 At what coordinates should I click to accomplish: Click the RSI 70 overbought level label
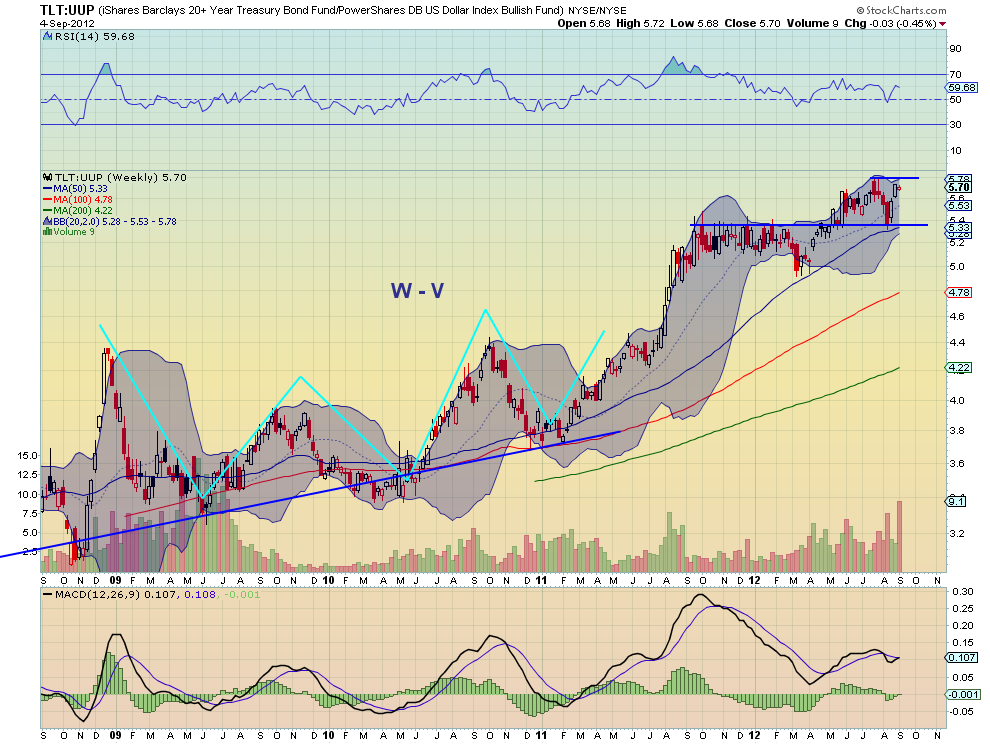tap(955, 75)
